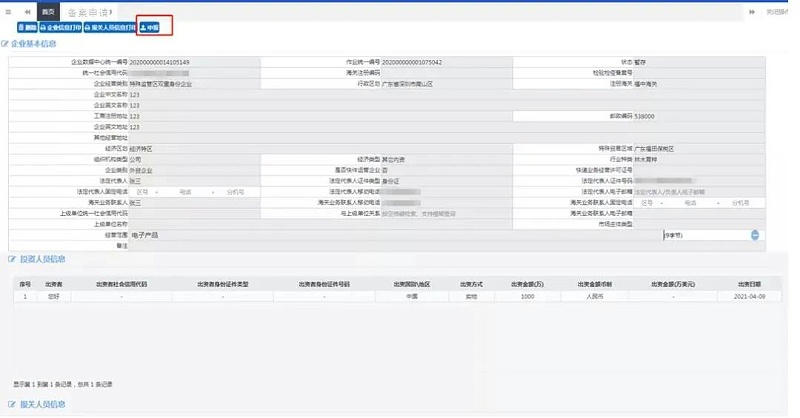Click the value 202000000014105149
Viewport: 800px width, 418px height.
coord(159,62)
